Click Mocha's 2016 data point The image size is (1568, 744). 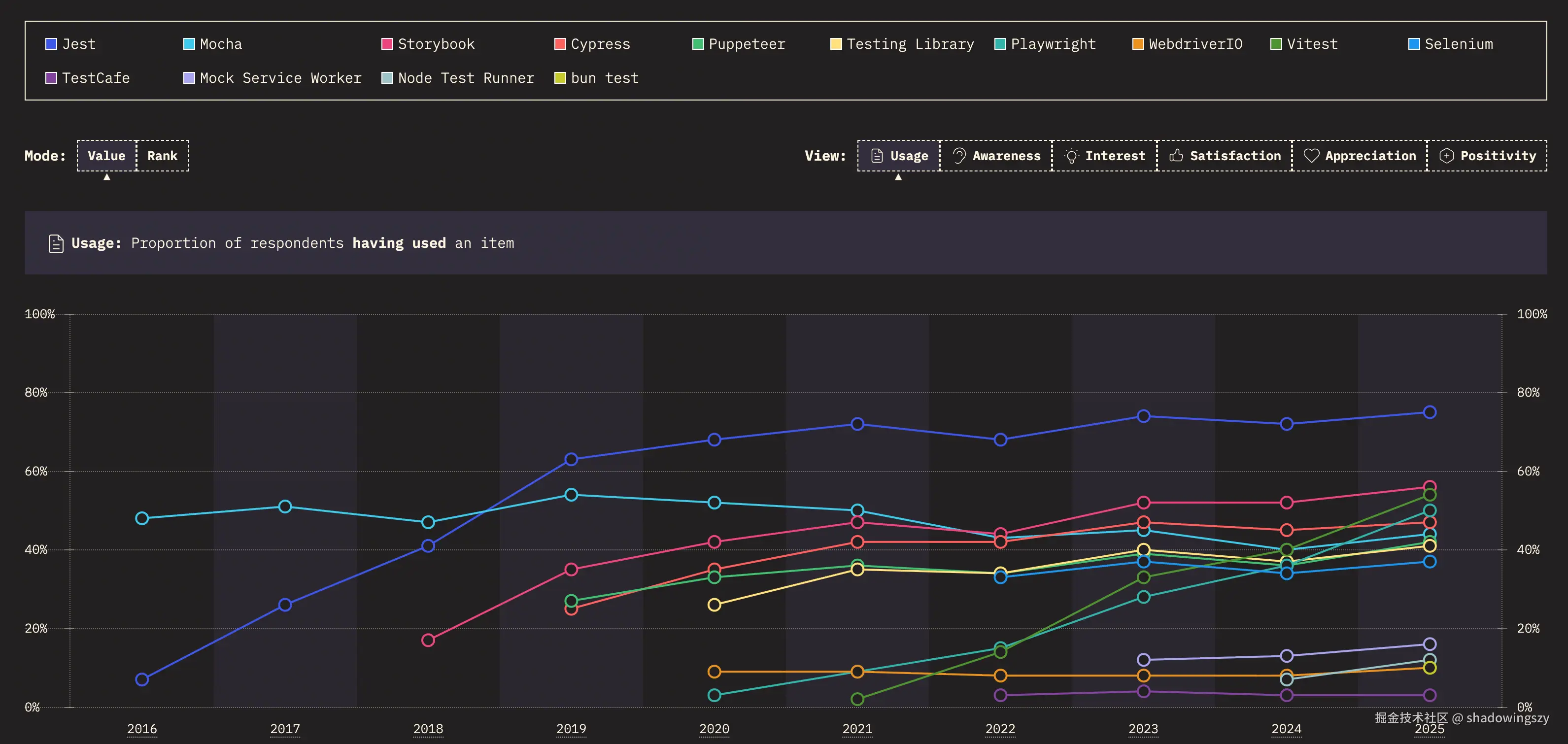pyautogui.click(x=142, y=518)
